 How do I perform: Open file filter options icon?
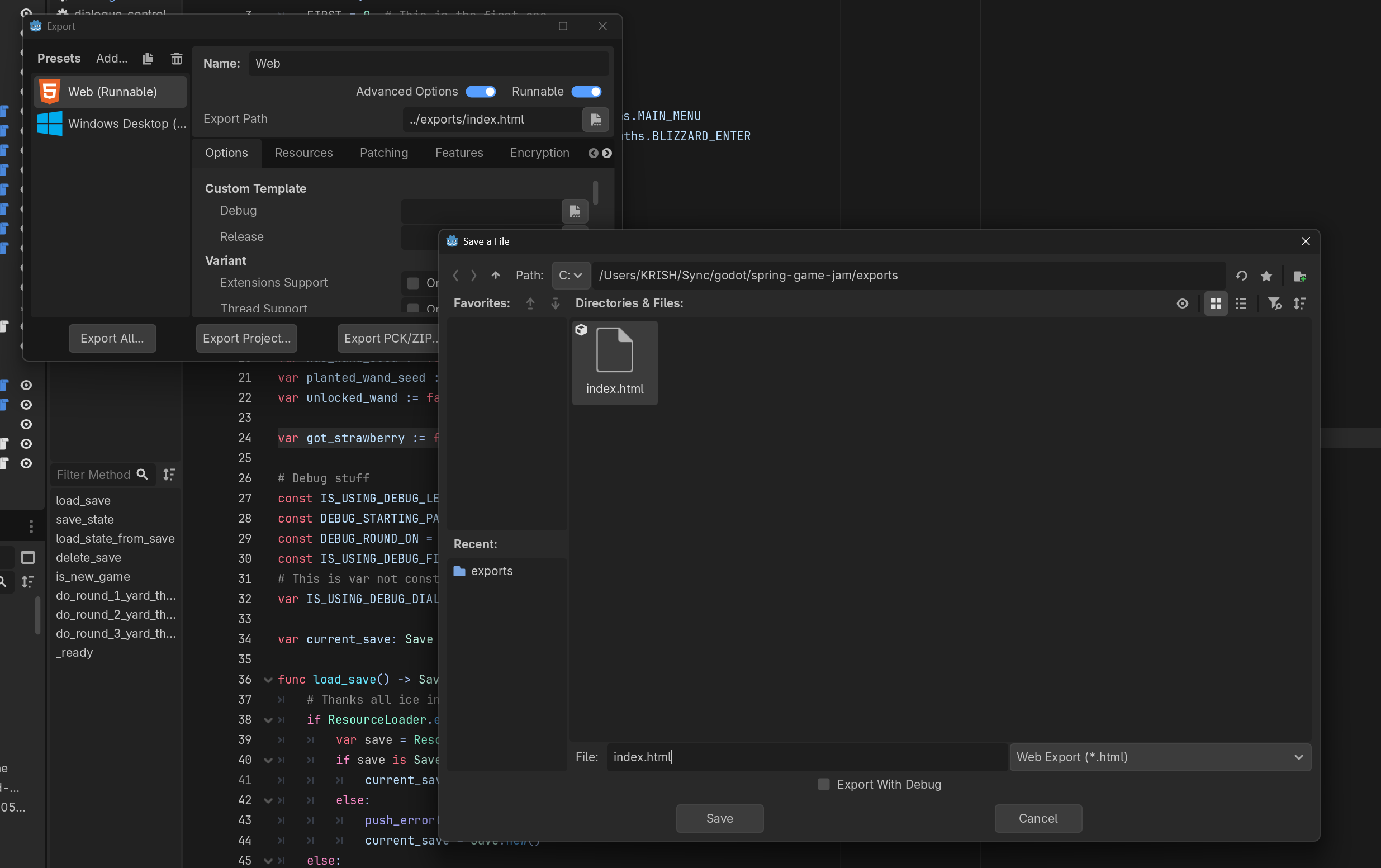click(1274, 303)
